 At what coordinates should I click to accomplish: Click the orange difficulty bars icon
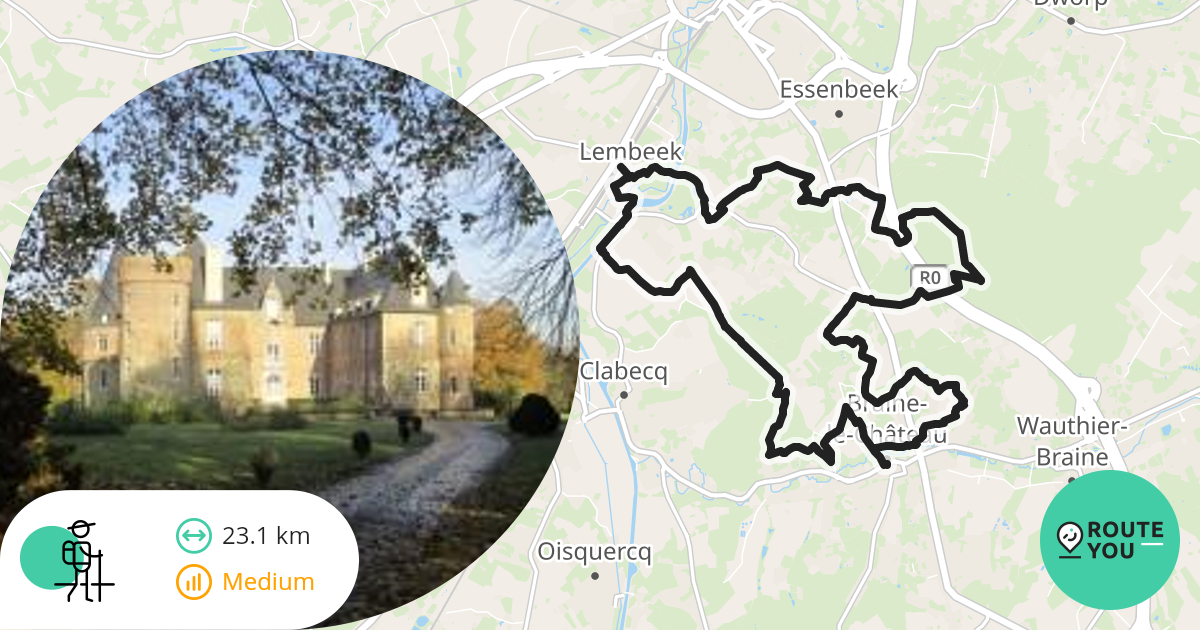coord(194,582)
